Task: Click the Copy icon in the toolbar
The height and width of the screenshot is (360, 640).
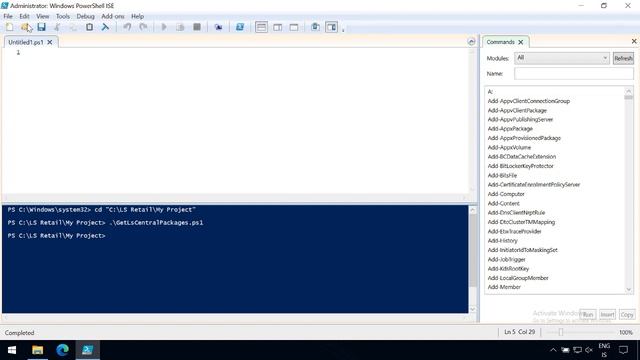Action: coord(73,27)
